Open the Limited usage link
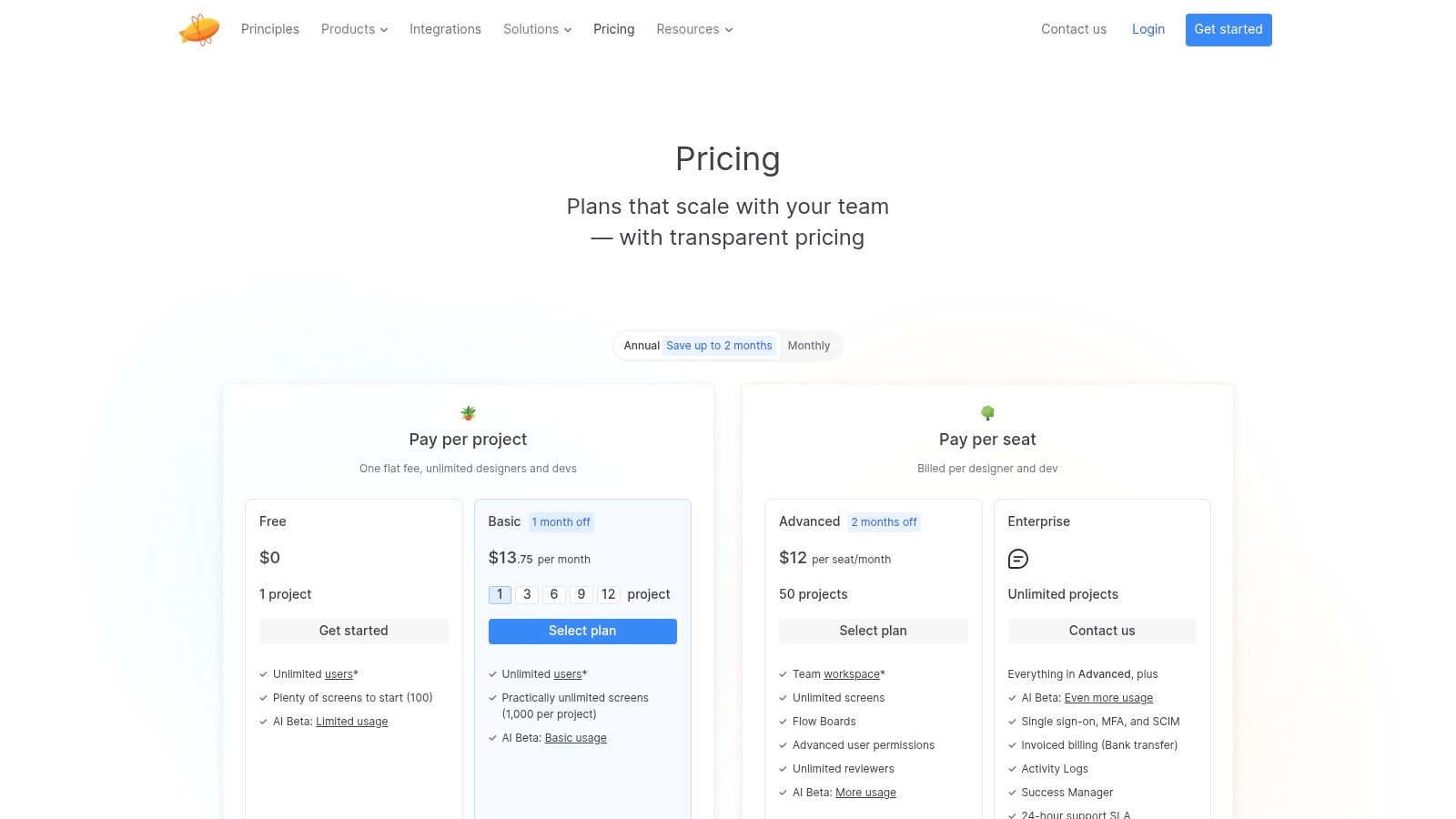The image size is (1456, 819). pyautogui.click(x=352, y=722)
